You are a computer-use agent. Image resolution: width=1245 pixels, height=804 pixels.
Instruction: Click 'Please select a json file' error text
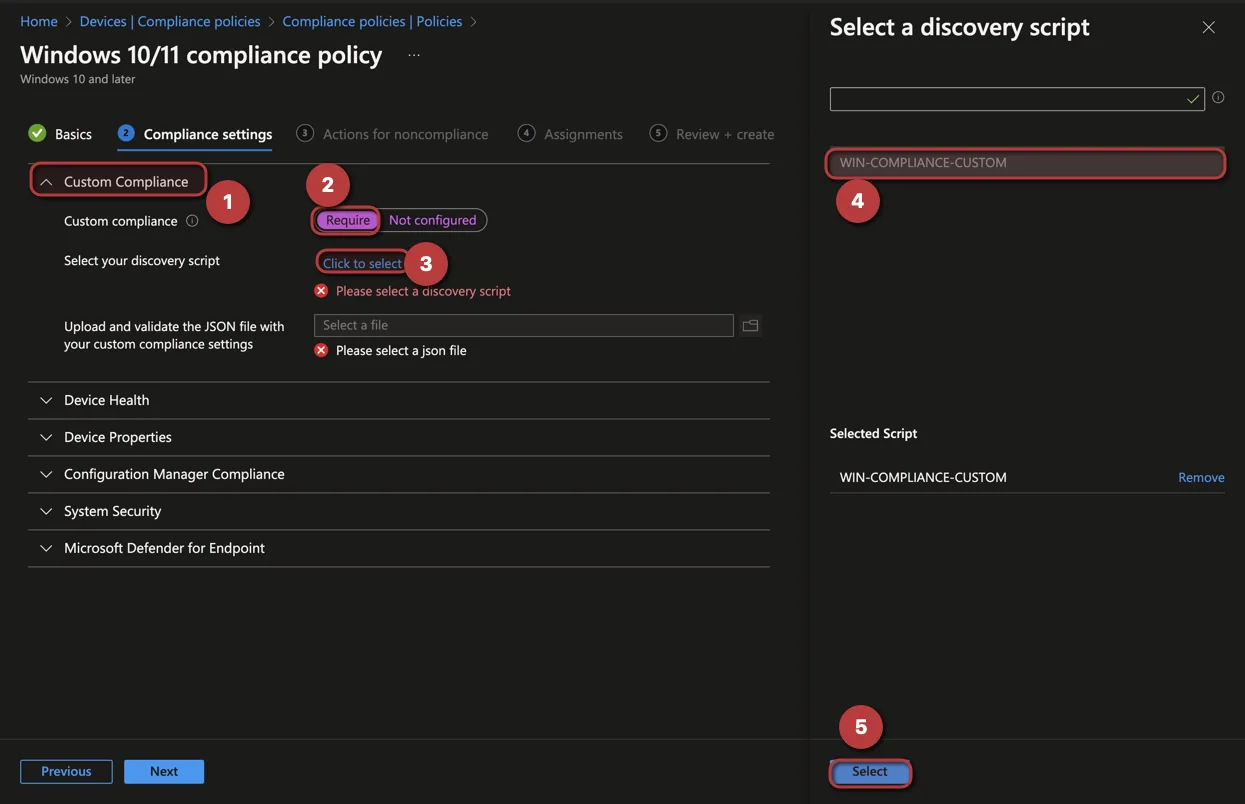coord(401,350)
